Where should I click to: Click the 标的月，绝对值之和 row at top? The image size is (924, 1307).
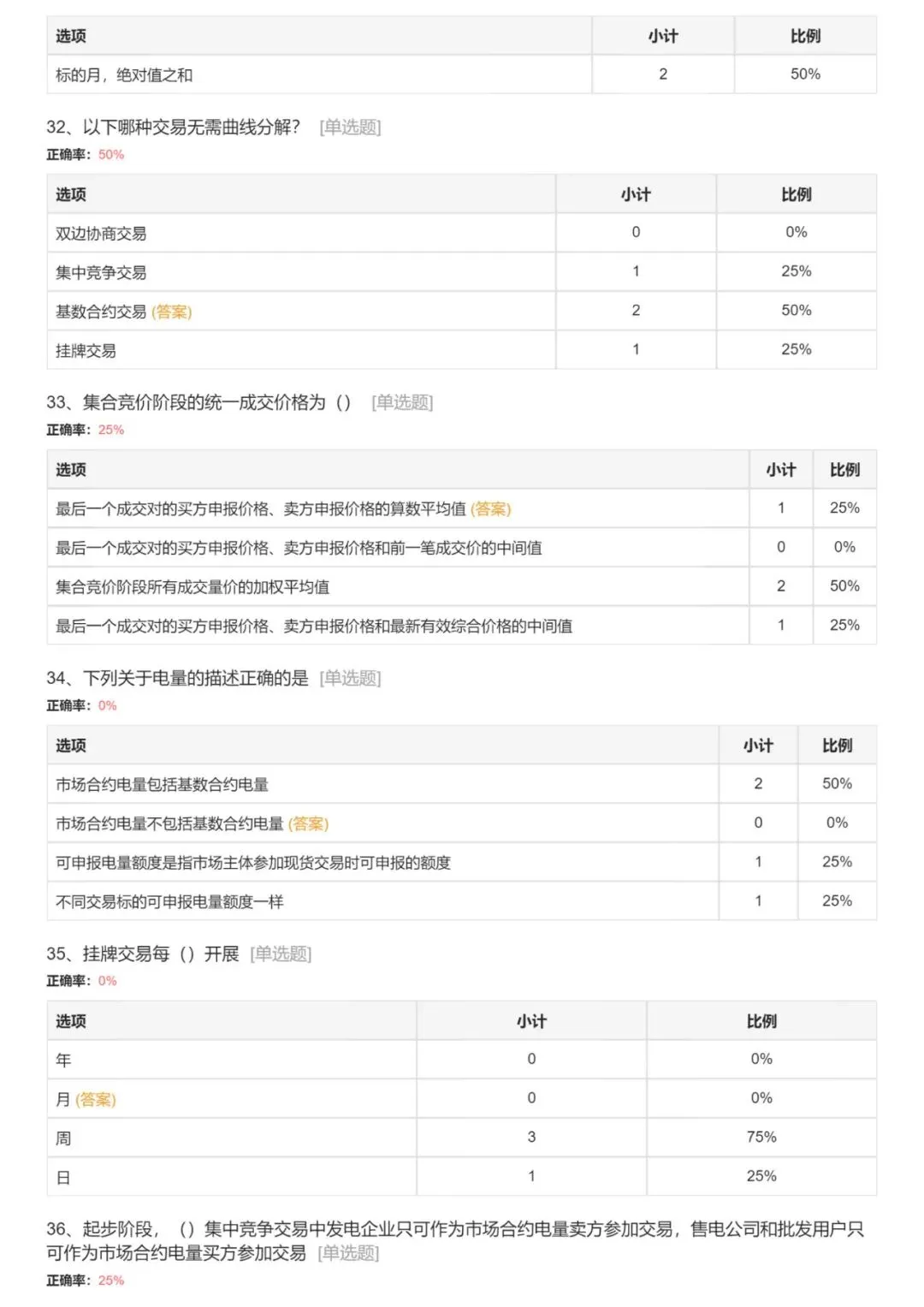pos(462,74)
